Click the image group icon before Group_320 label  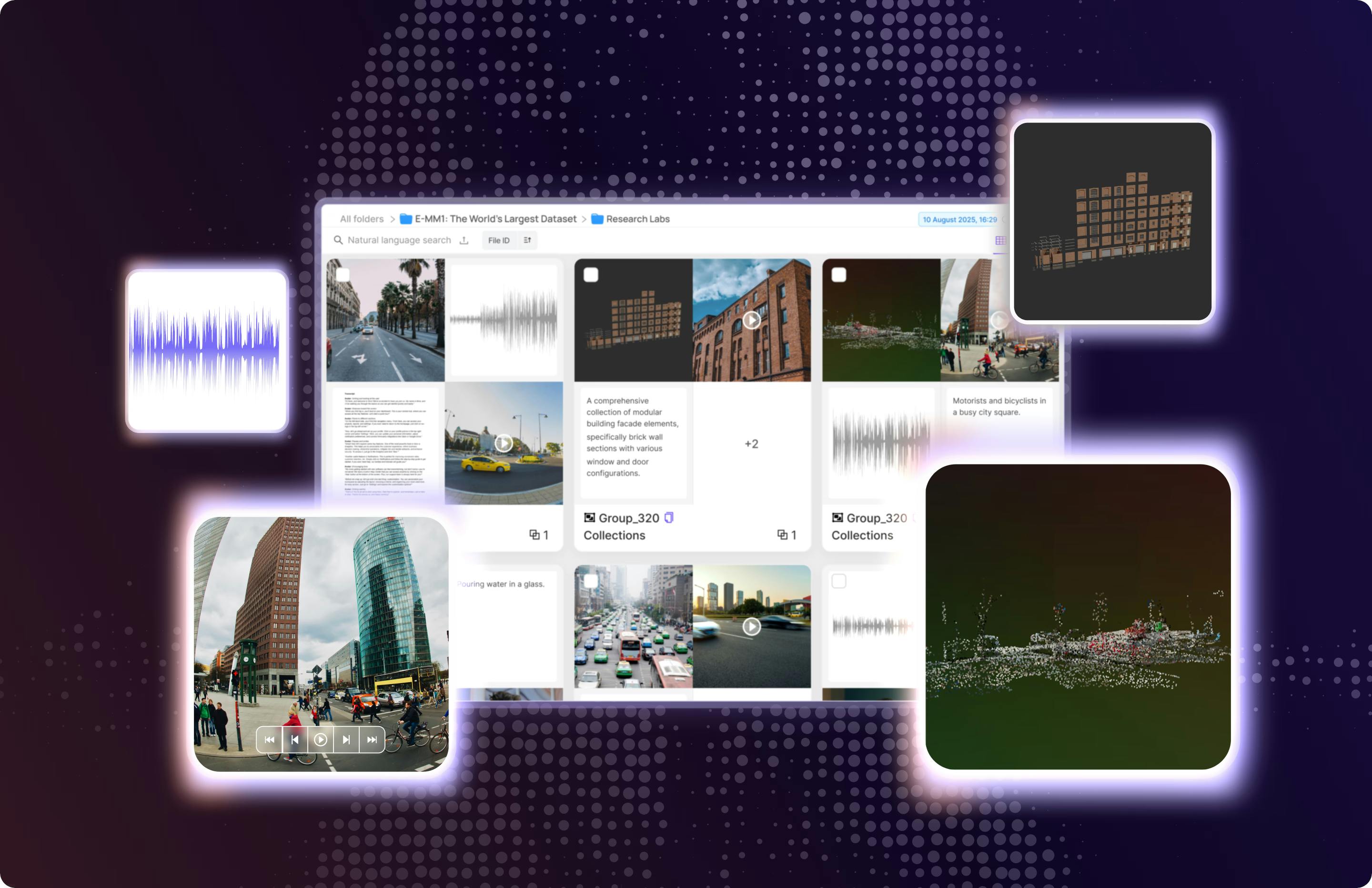pos(589,518)
